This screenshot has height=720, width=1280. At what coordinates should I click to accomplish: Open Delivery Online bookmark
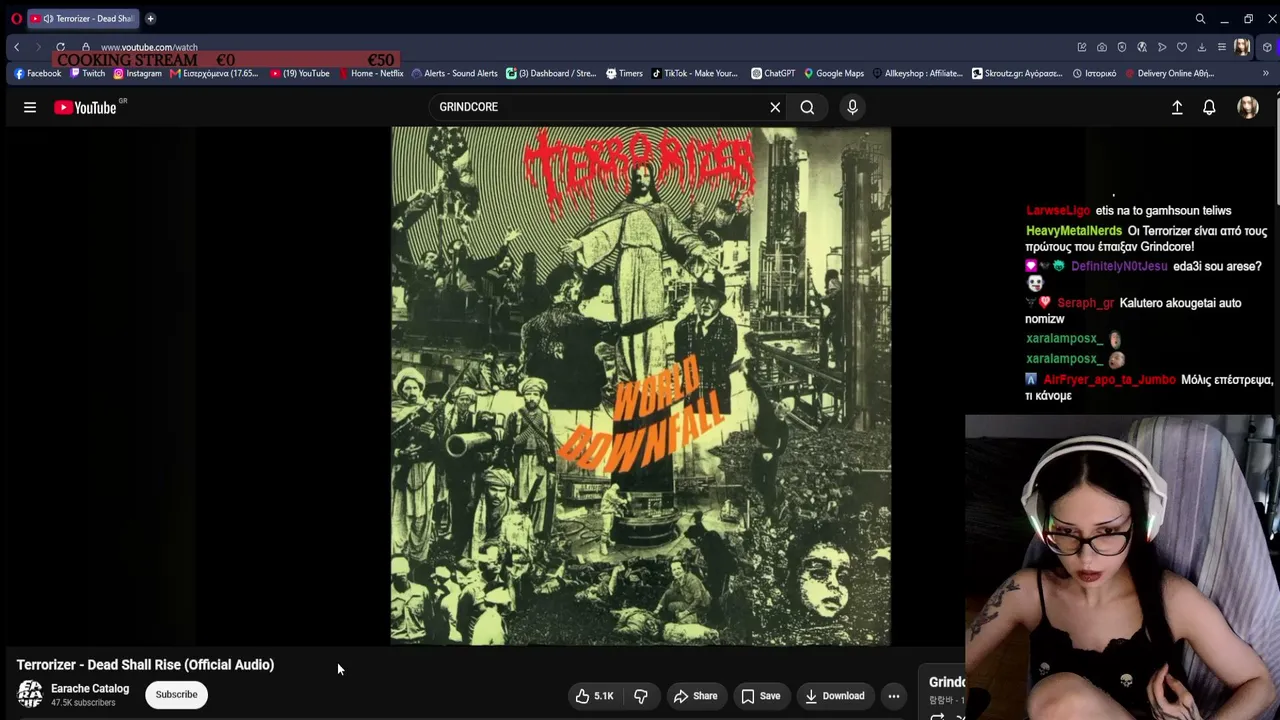pos(1169,73)
